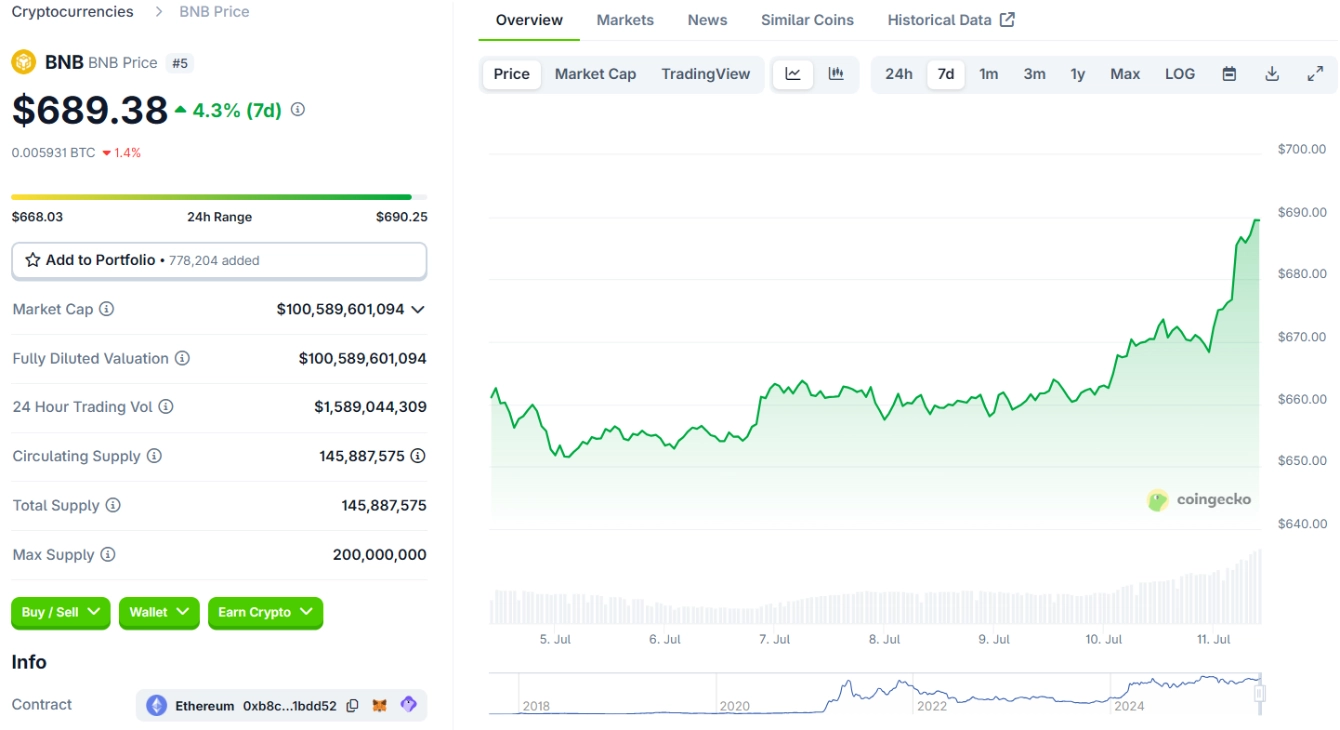Viewport: 1340px width, 730px height.
Task: Click the Max Supply info icon
Action: (x=107, y=554)
